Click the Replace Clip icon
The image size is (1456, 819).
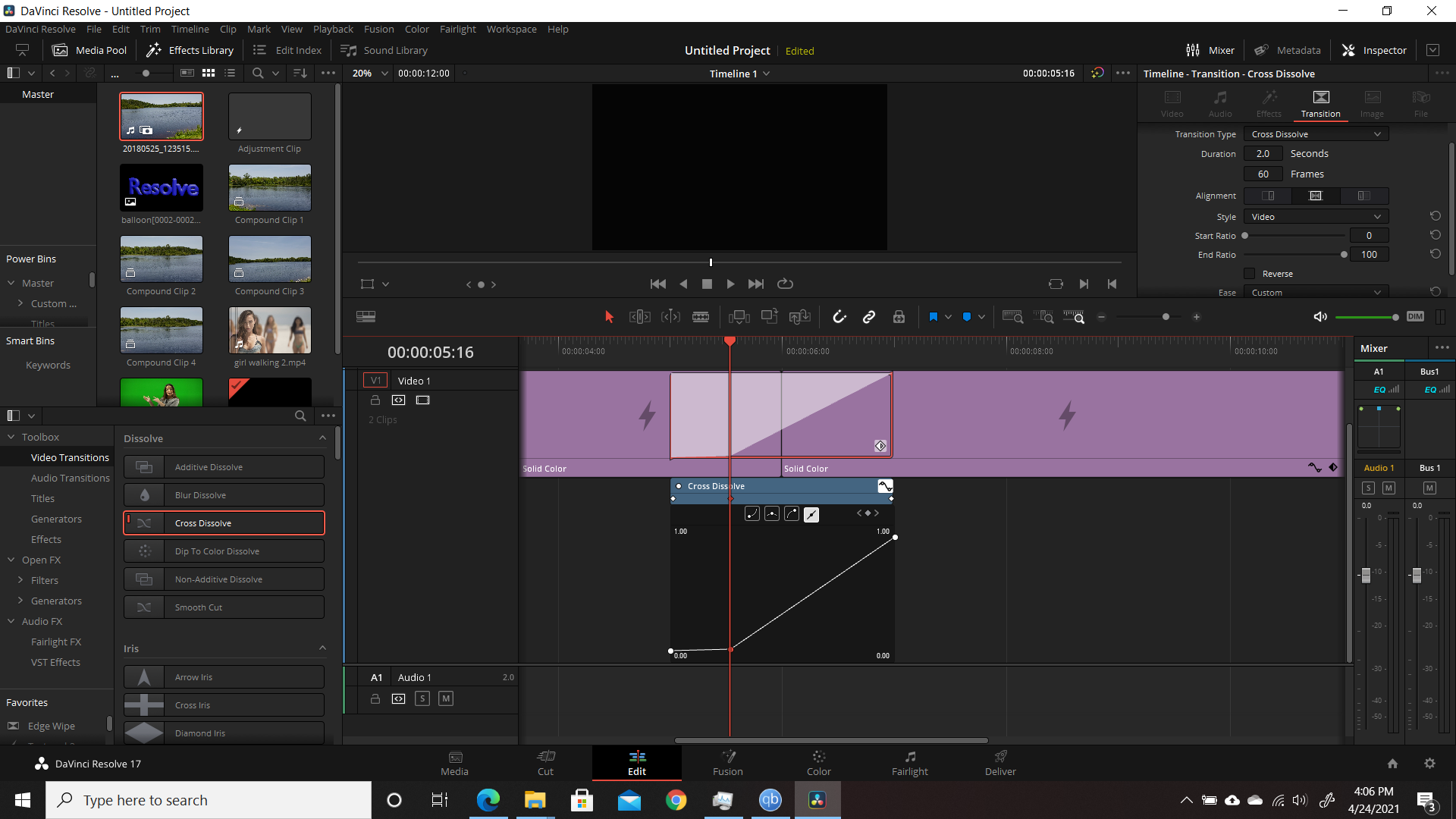[800, 317]
